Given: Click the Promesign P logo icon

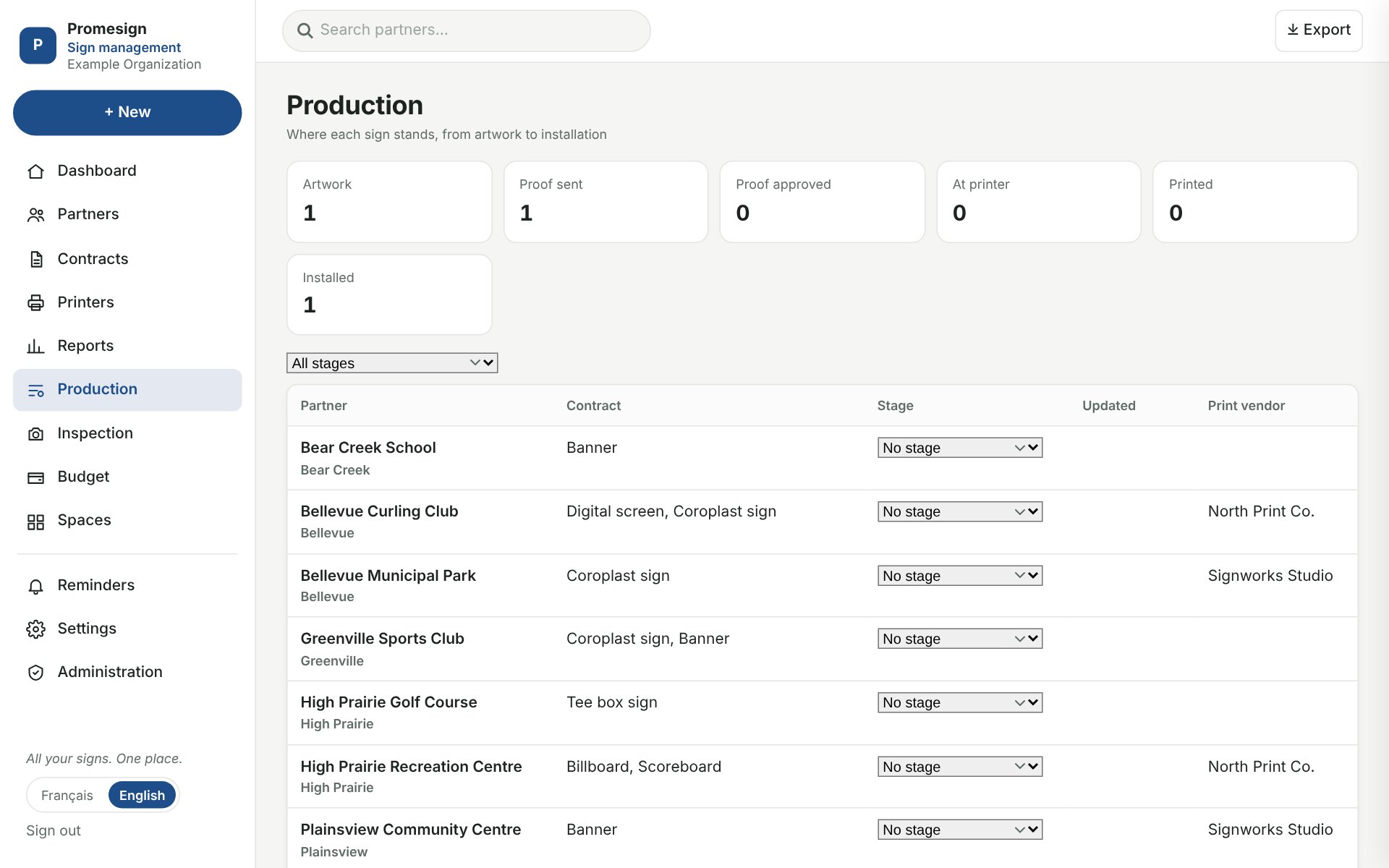Looking at the screenshot, I should point(38,45).
